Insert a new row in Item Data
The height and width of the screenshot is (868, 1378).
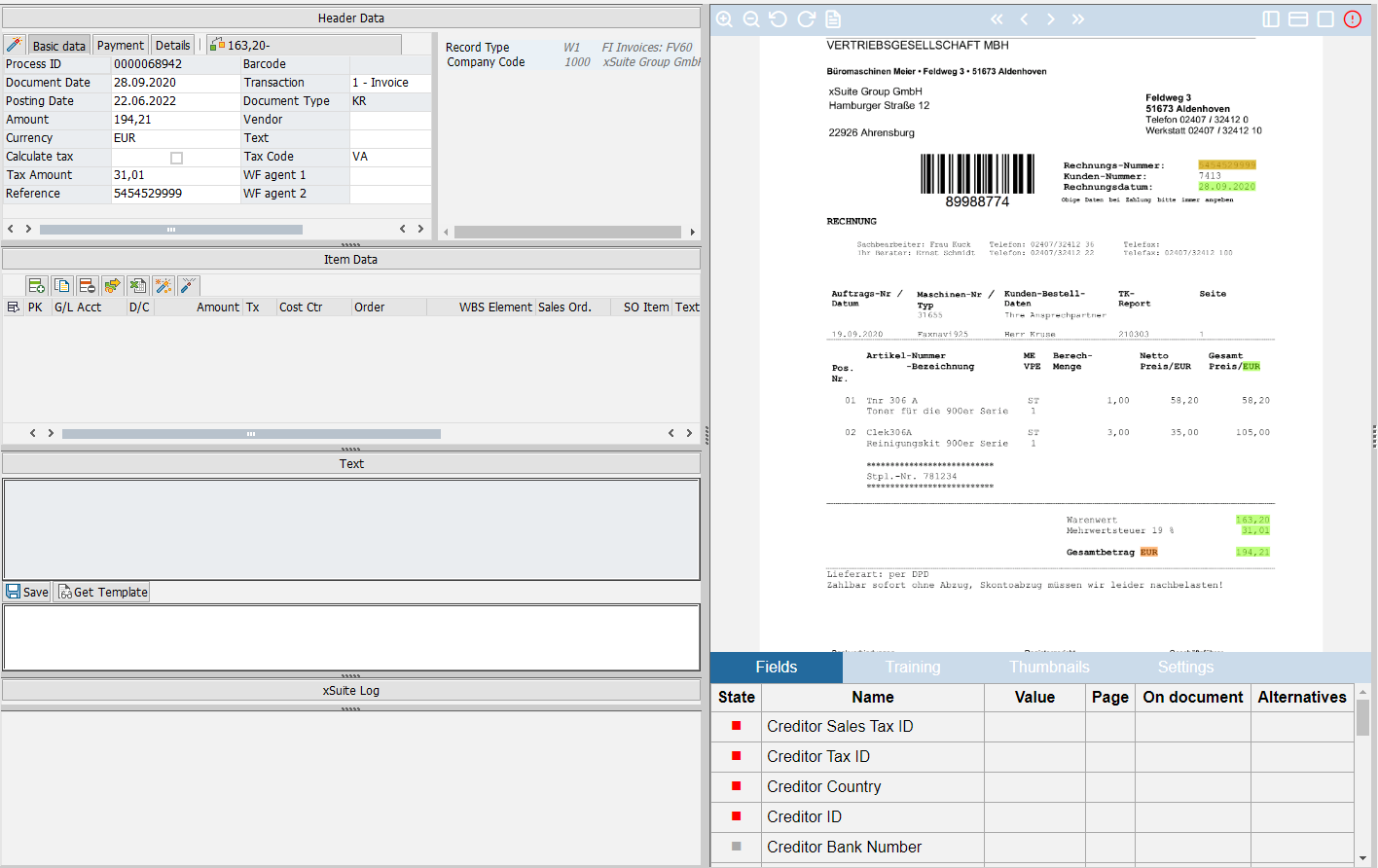[36, 285]
